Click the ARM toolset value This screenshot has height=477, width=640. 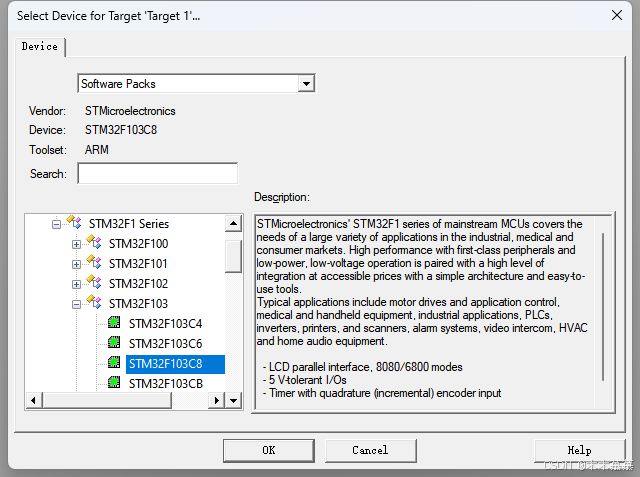pos(97,150)
